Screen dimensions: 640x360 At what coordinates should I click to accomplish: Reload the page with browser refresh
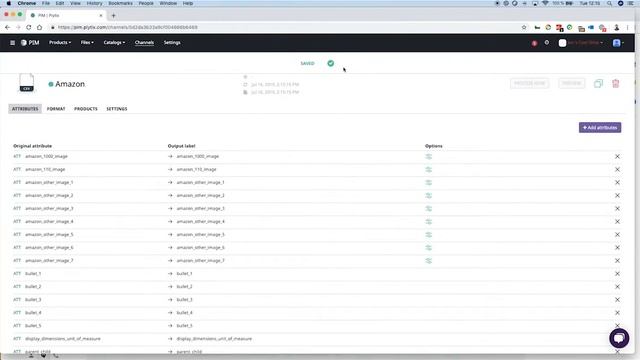click(29, 27)
